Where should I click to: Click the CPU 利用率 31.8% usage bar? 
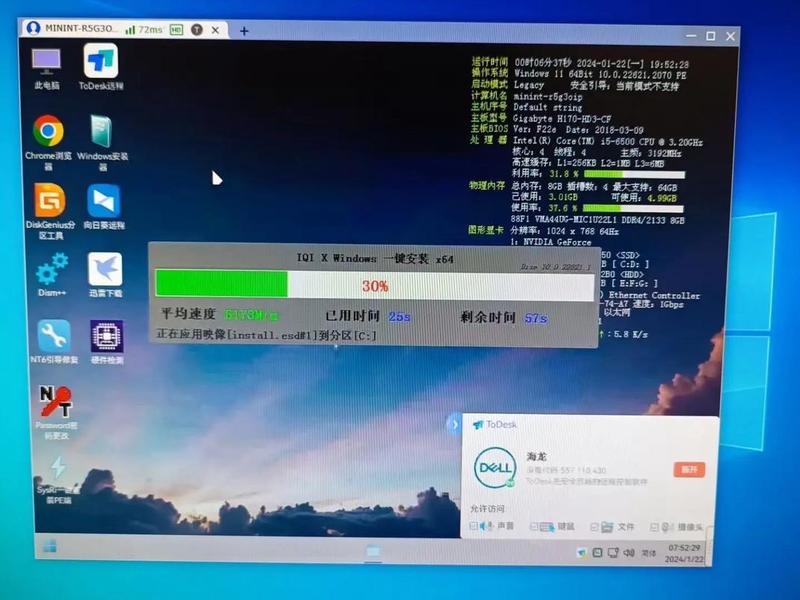634,174
